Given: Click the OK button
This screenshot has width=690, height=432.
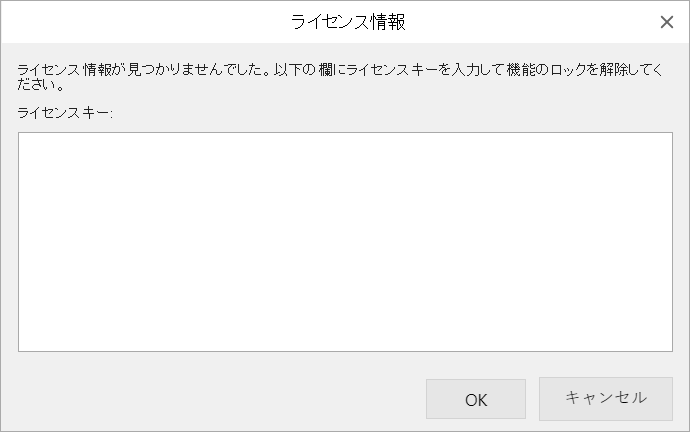Looking at the screenshot, I should coord(476,399).
